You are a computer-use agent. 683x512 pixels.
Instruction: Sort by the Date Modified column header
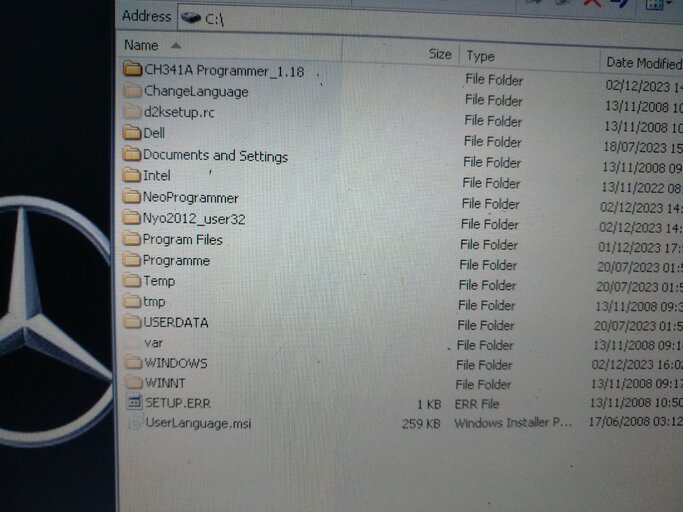tap(642, 63)
